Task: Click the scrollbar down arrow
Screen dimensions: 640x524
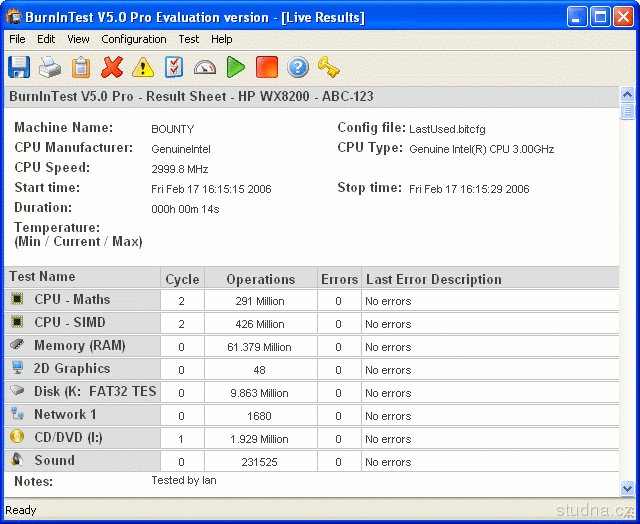Action: click(x=627, y=489)
